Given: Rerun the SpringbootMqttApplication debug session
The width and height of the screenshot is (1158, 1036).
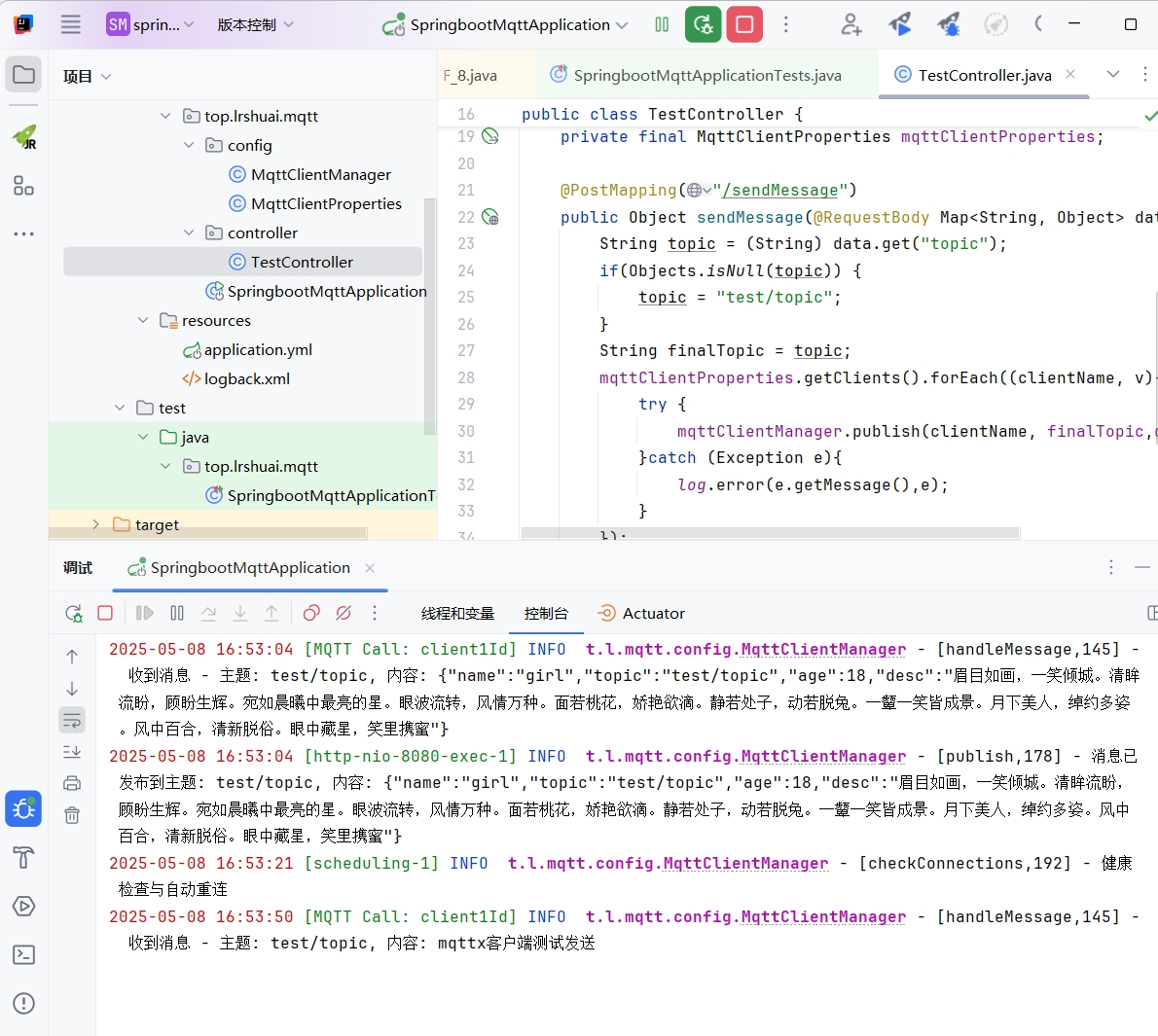Looking at the screenshot, I should [73, 614].
